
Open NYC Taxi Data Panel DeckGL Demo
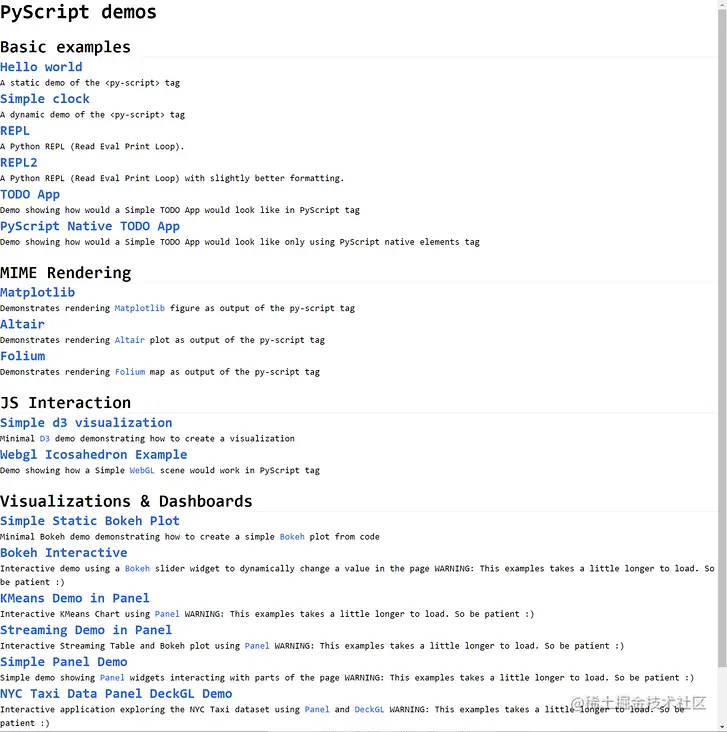click(x=116, y=694)
